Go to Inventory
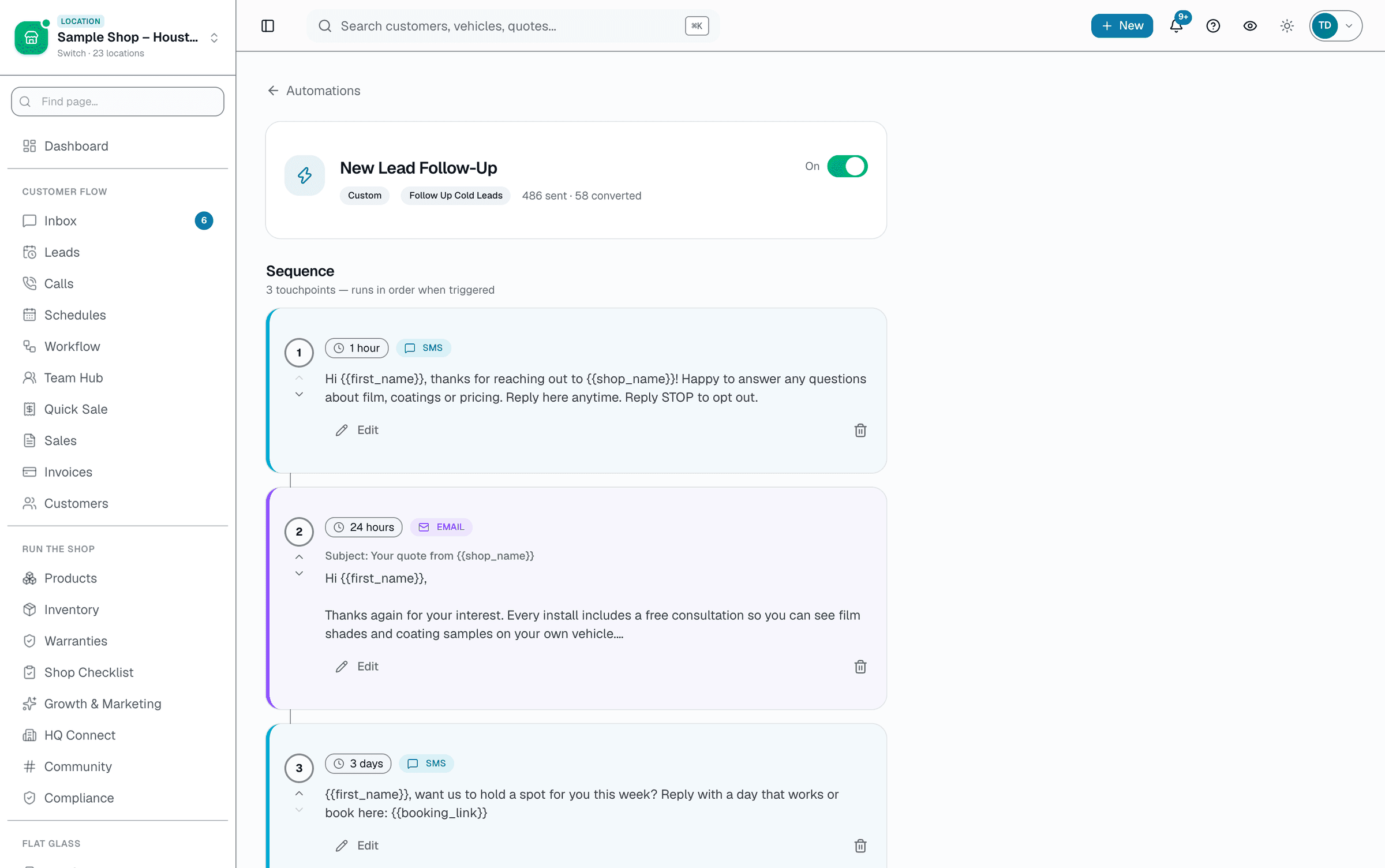The height and width of the screenshot is (868, 1385). pyautogui.click(x=118, y=609)
